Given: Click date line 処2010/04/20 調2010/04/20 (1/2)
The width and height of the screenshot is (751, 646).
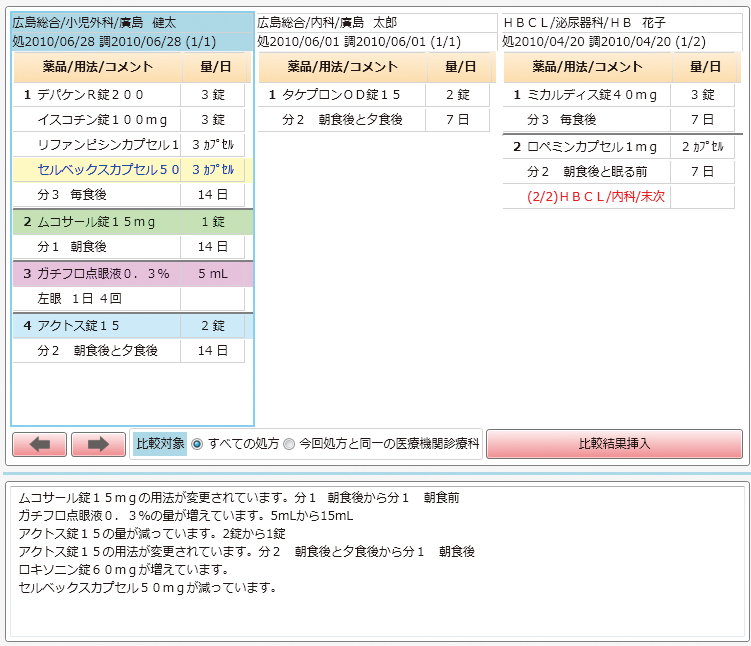Looking at the screenshot, I should coord(622,42).
